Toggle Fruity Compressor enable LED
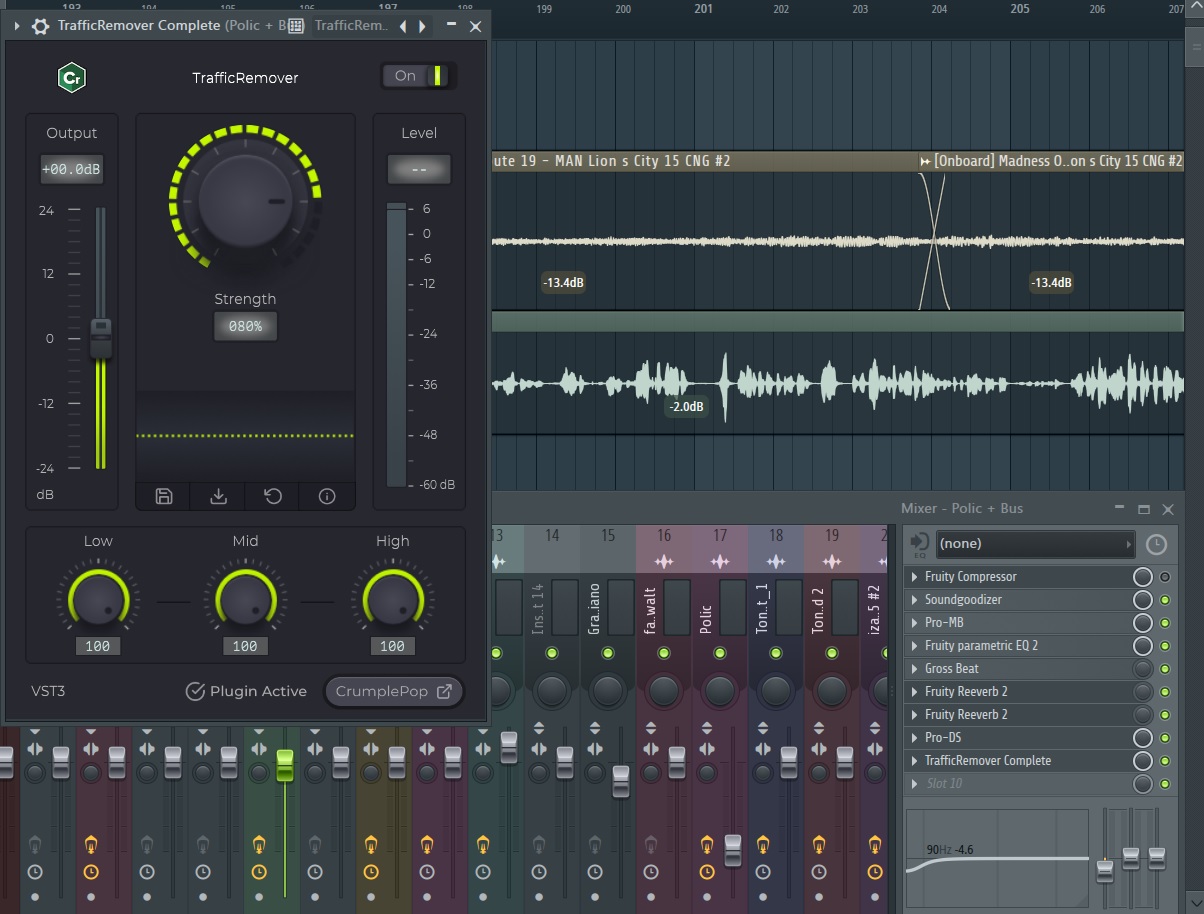The width and height of the screenshot is (1204, 914). pos(1164,577)
